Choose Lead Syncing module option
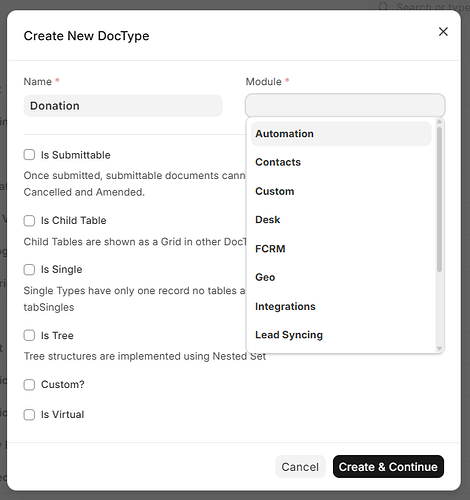Screen dimensions: 470x500 click(341, 335)
